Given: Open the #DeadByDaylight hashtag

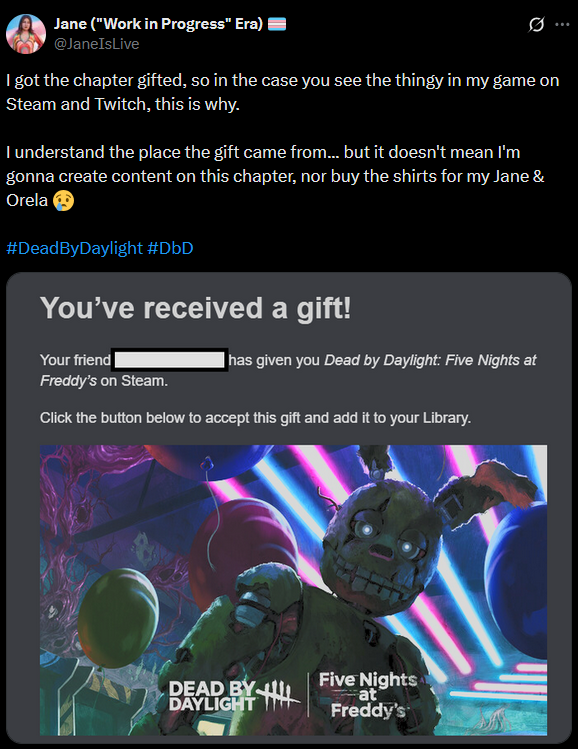Looking at the screenshot, I should pyautogui.click(x=75, y=248).
